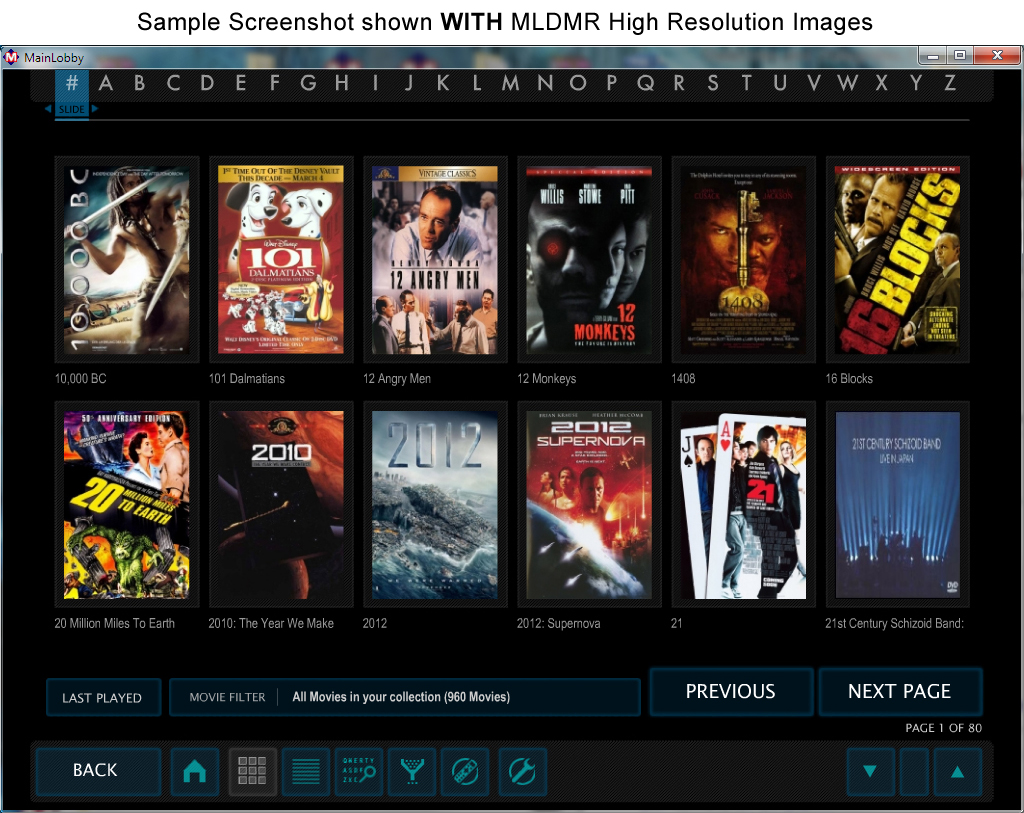
Task: Jump to movies starting with K
Action: tap(443, 84)
